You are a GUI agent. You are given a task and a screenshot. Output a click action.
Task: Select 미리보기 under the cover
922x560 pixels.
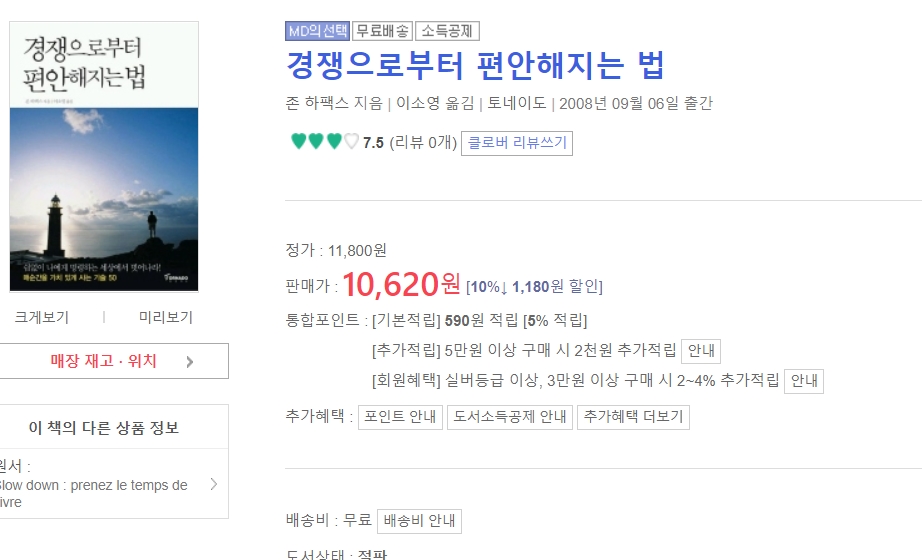(x=166, y=318)
